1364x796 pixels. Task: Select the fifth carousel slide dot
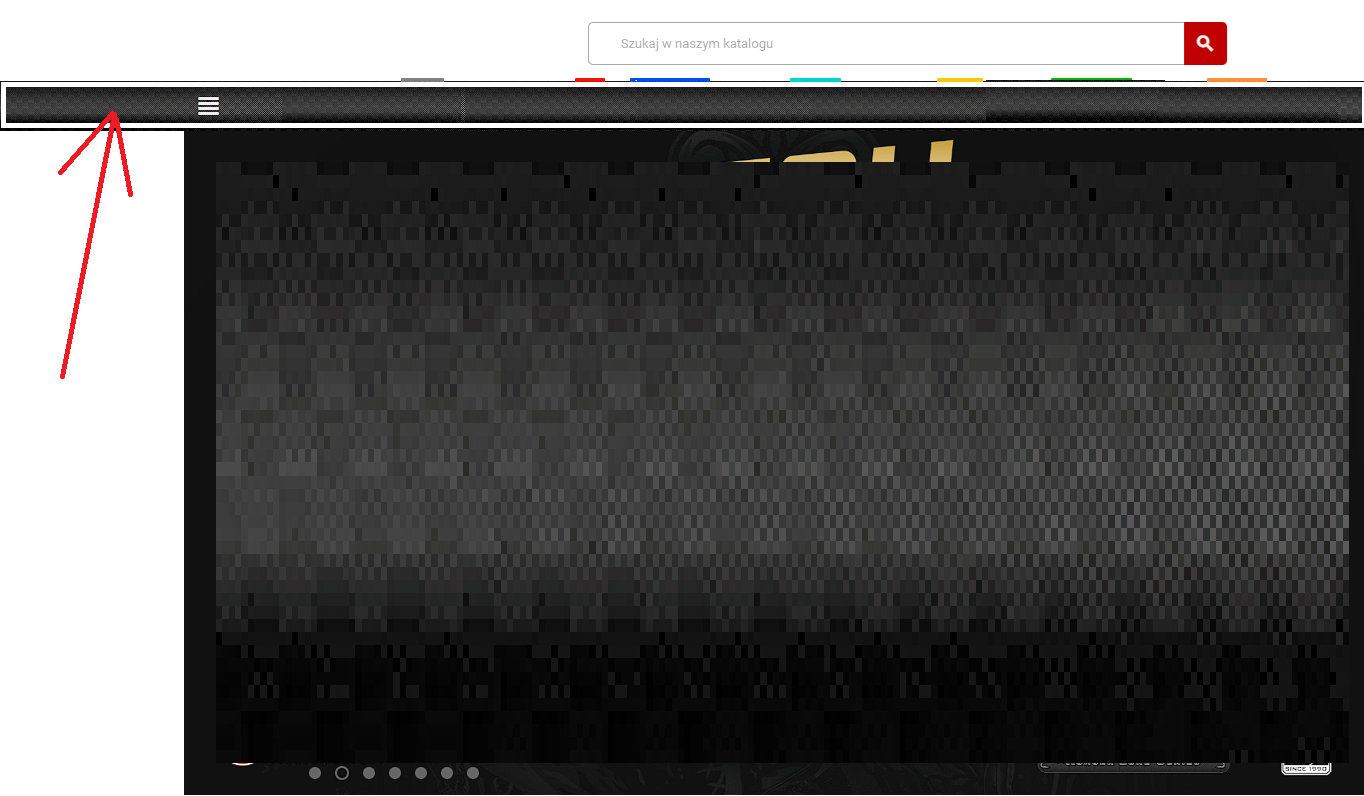tap(420, 773)
